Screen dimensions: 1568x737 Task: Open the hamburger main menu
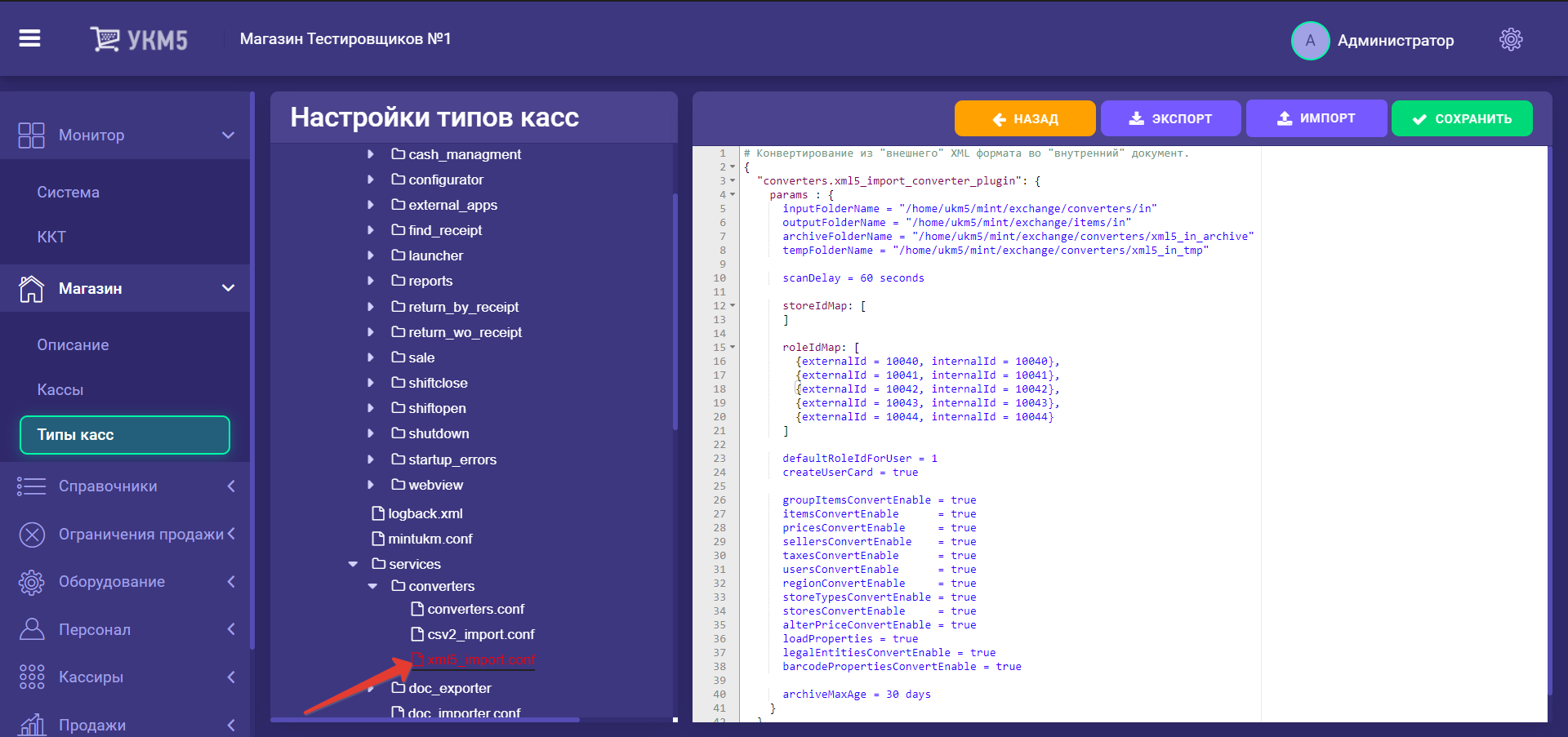tap(29, 38)
